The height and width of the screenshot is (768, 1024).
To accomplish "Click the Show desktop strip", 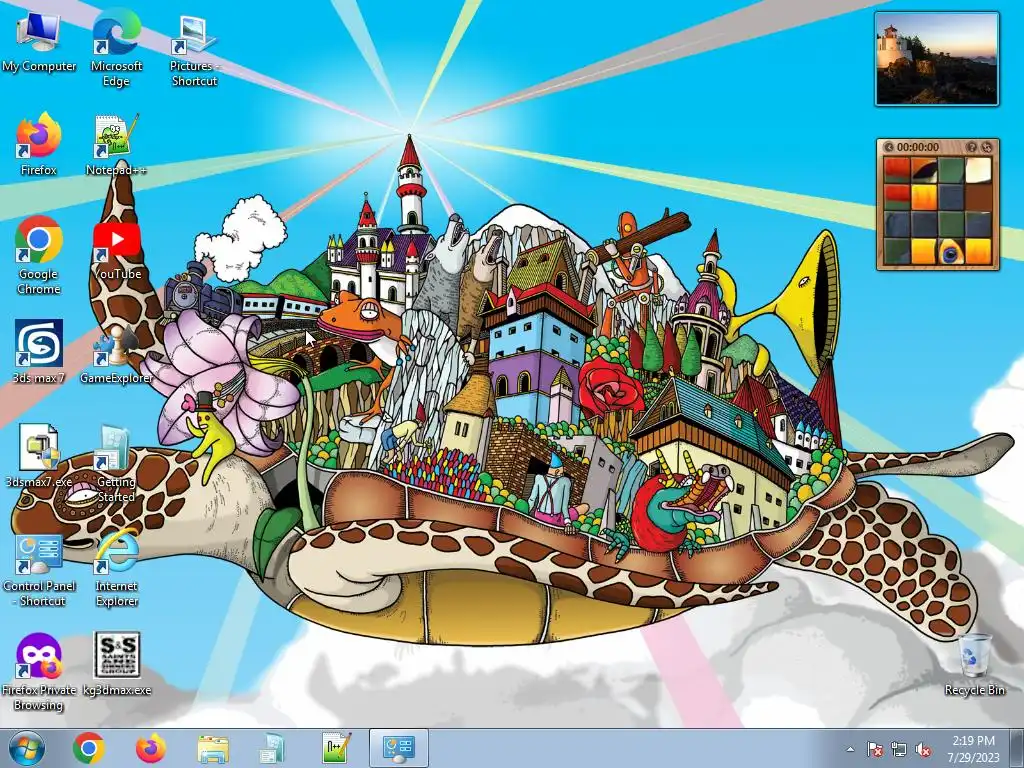I will (1016, 748).
